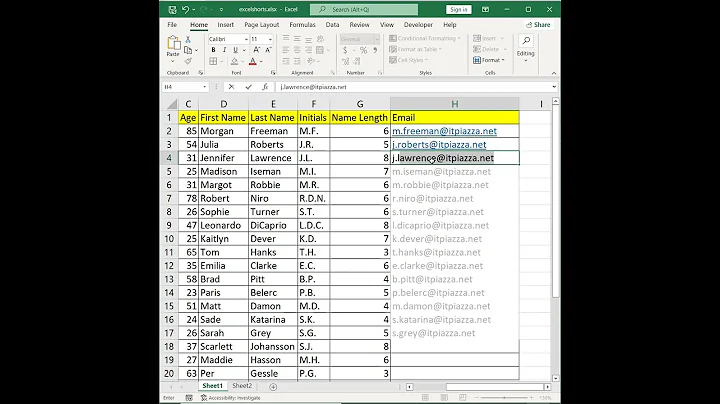Open the File menu
Screen dimensions: 720x404
[172, 25]
